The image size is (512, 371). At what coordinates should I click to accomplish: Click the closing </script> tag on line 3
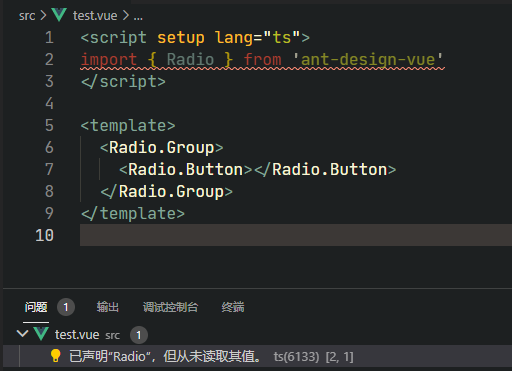click(x=123, y=82)
